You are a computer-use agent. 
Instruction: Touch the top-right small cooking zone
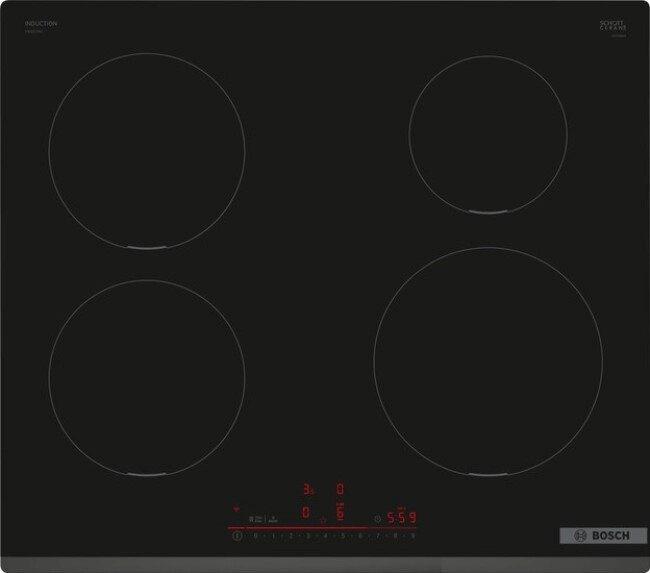(x=488, y=134)
